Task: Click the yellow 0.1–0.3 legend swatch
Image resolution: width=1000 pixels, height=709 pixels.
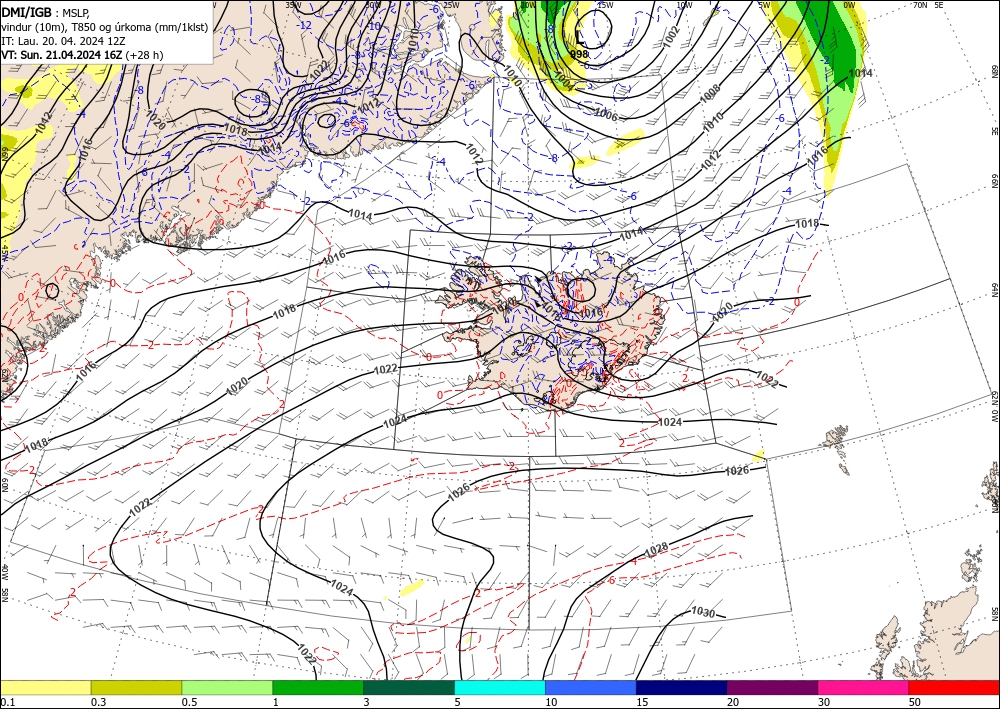Action: click(x=45, y=687)
